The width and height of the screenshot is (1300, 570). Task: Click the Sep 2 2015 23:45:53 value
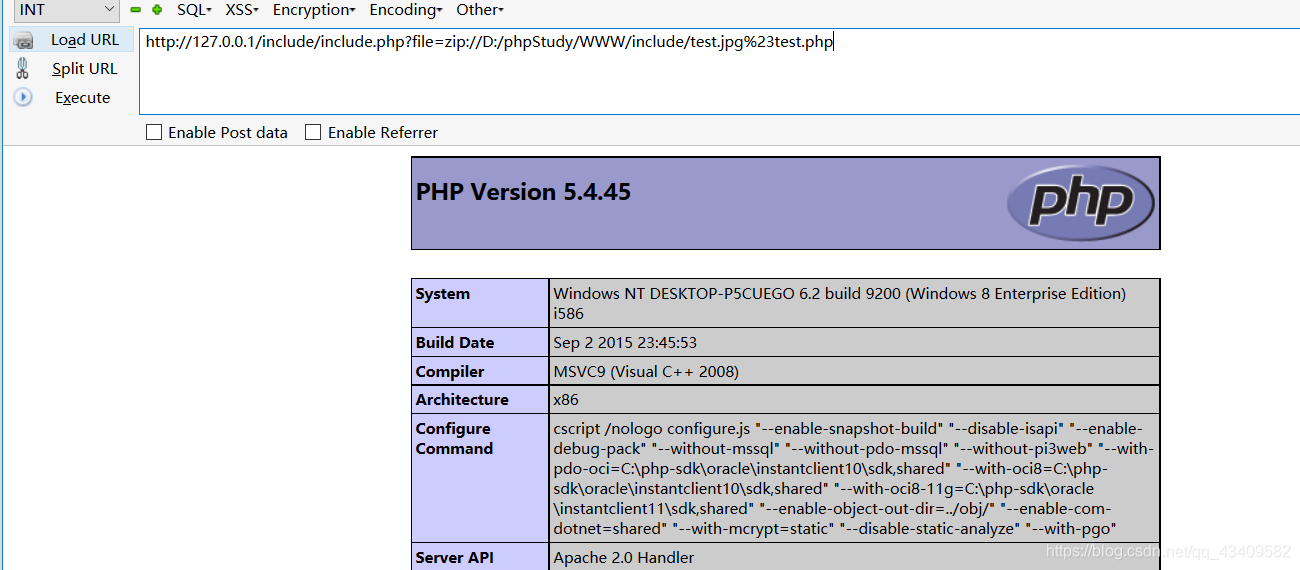point(625,342)
